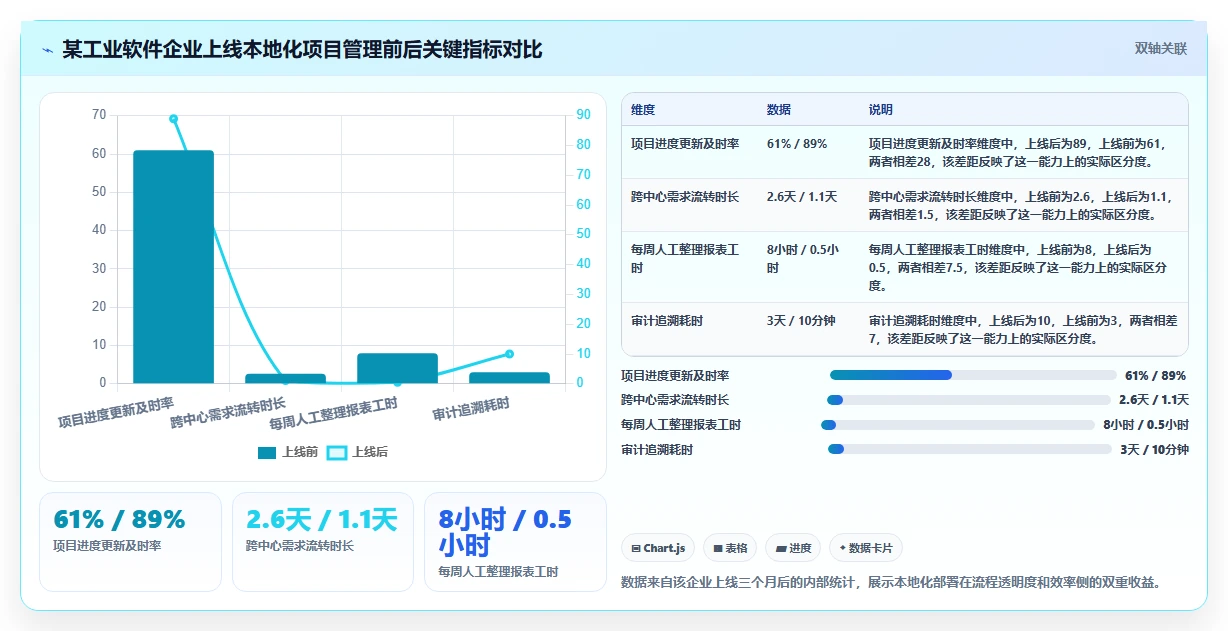Screen dimensions: 1228x631
Task: Select the 进度 chip
Action: point(793,548)
